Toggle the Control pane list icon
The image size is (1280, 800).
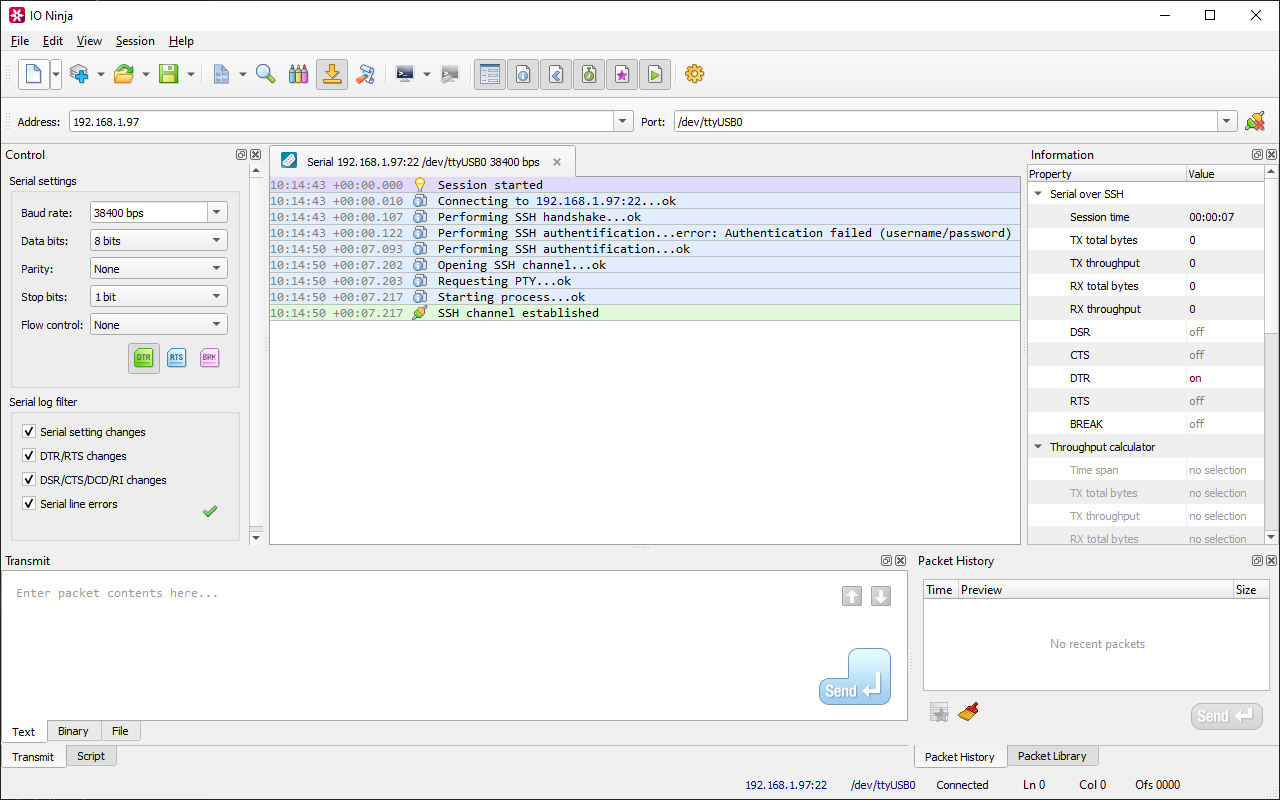pyautogui.click(x=490, y=74)
